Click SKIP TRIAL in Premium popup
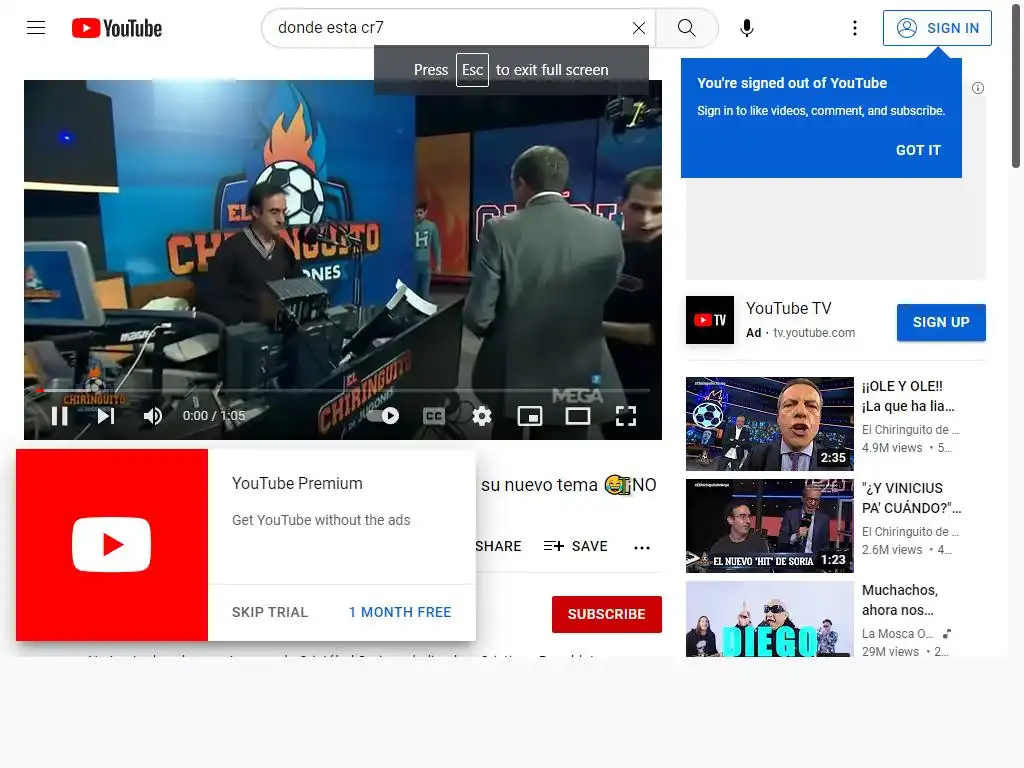 coord(270,612)
